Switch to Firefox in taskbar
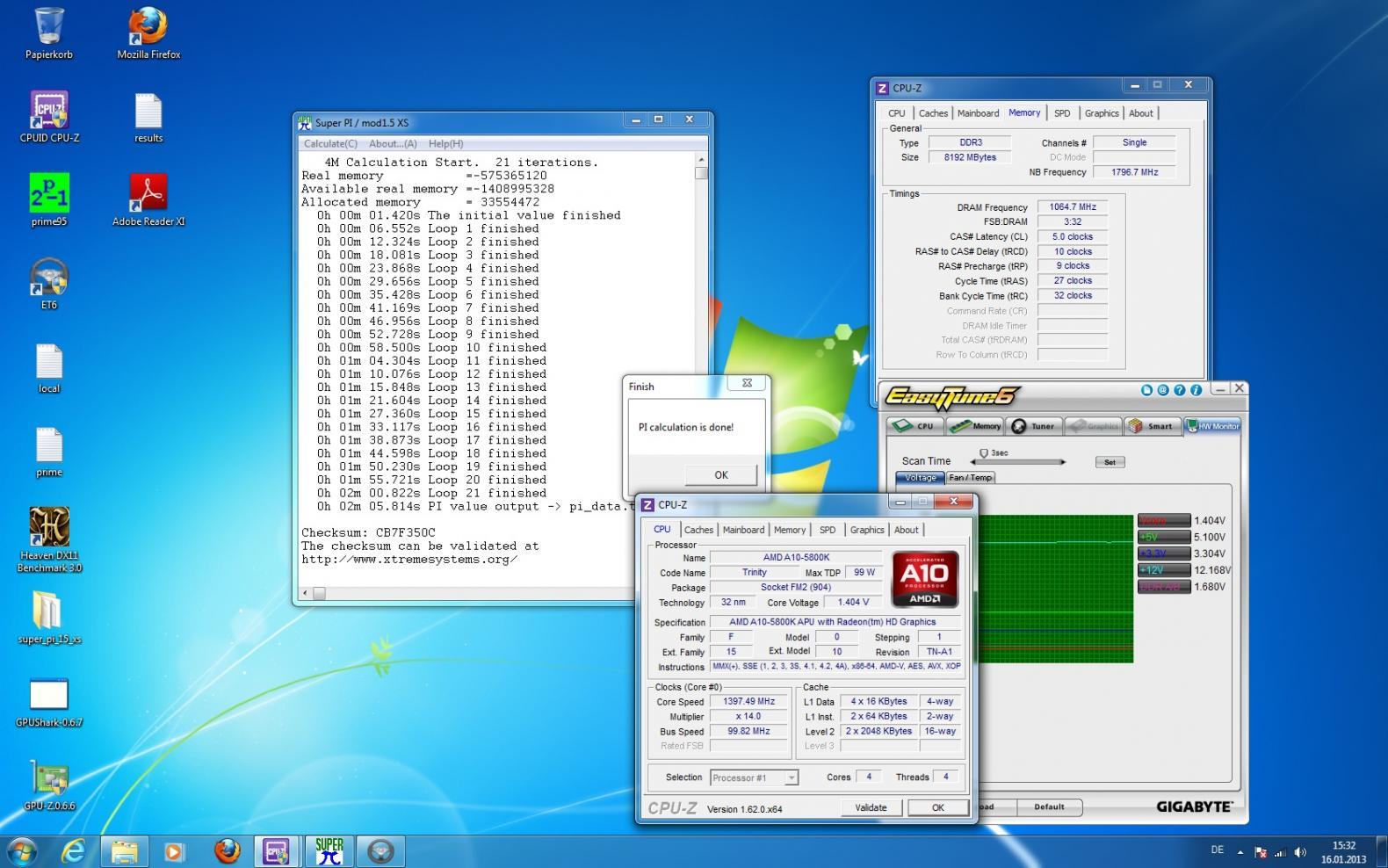This screenshot has height=868, width=1388. pyautogui.click(x=227, y=851)
